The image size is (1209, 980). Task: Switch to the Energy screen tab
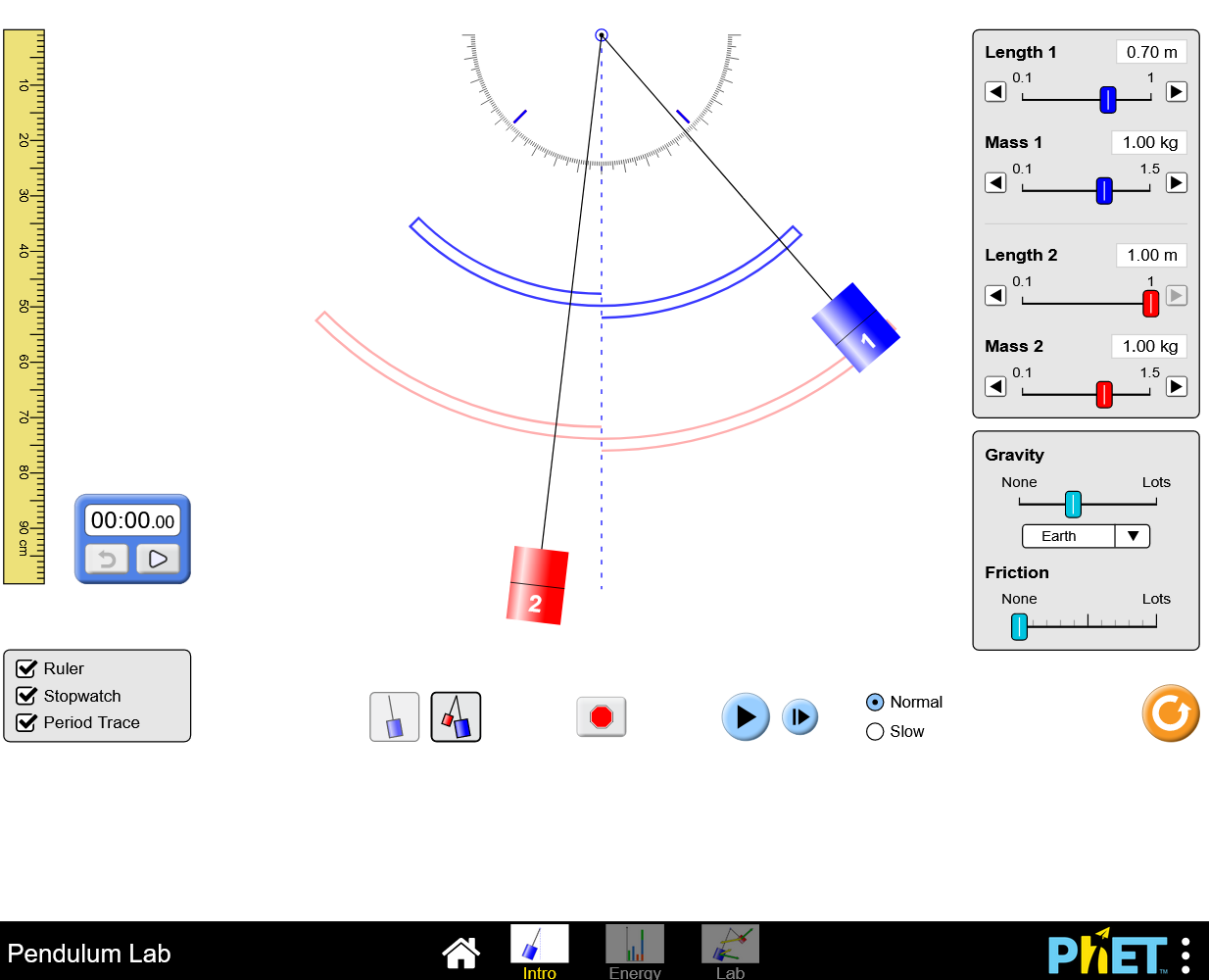point(635,951)
